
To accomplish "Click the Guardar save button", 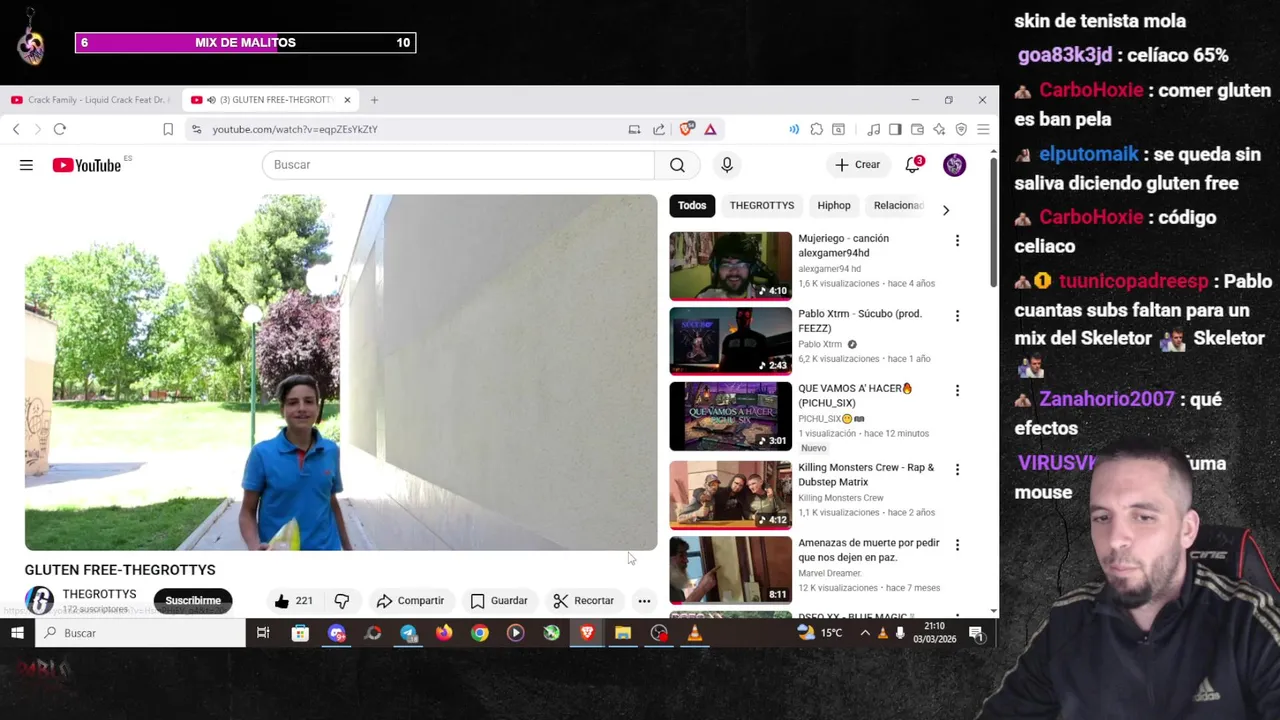I will (499, 601).
